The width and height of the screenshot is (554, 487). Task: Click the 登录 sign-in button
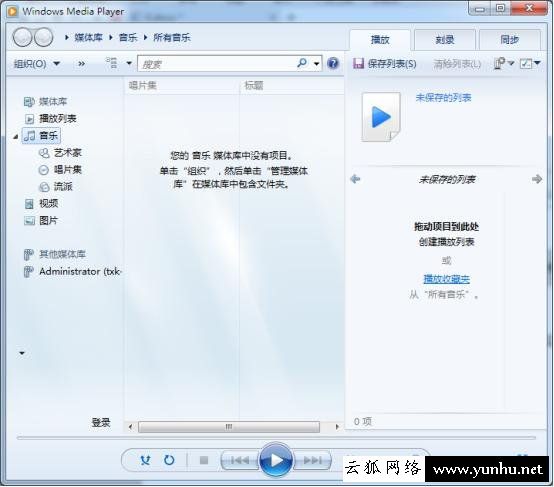click(x=101, y=422)
